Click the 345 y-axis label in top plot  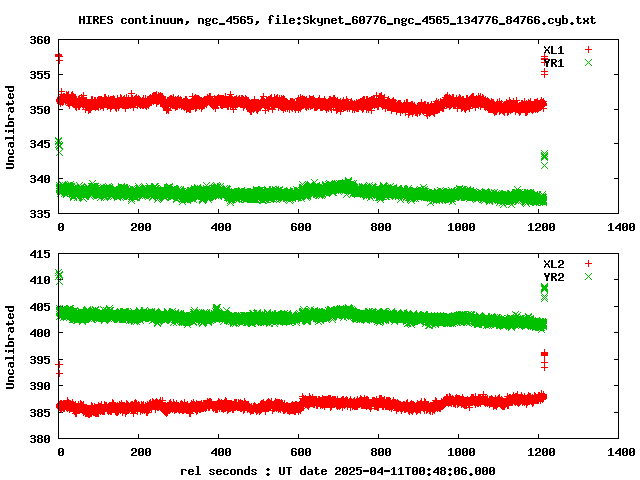click(x=40, y=144)
